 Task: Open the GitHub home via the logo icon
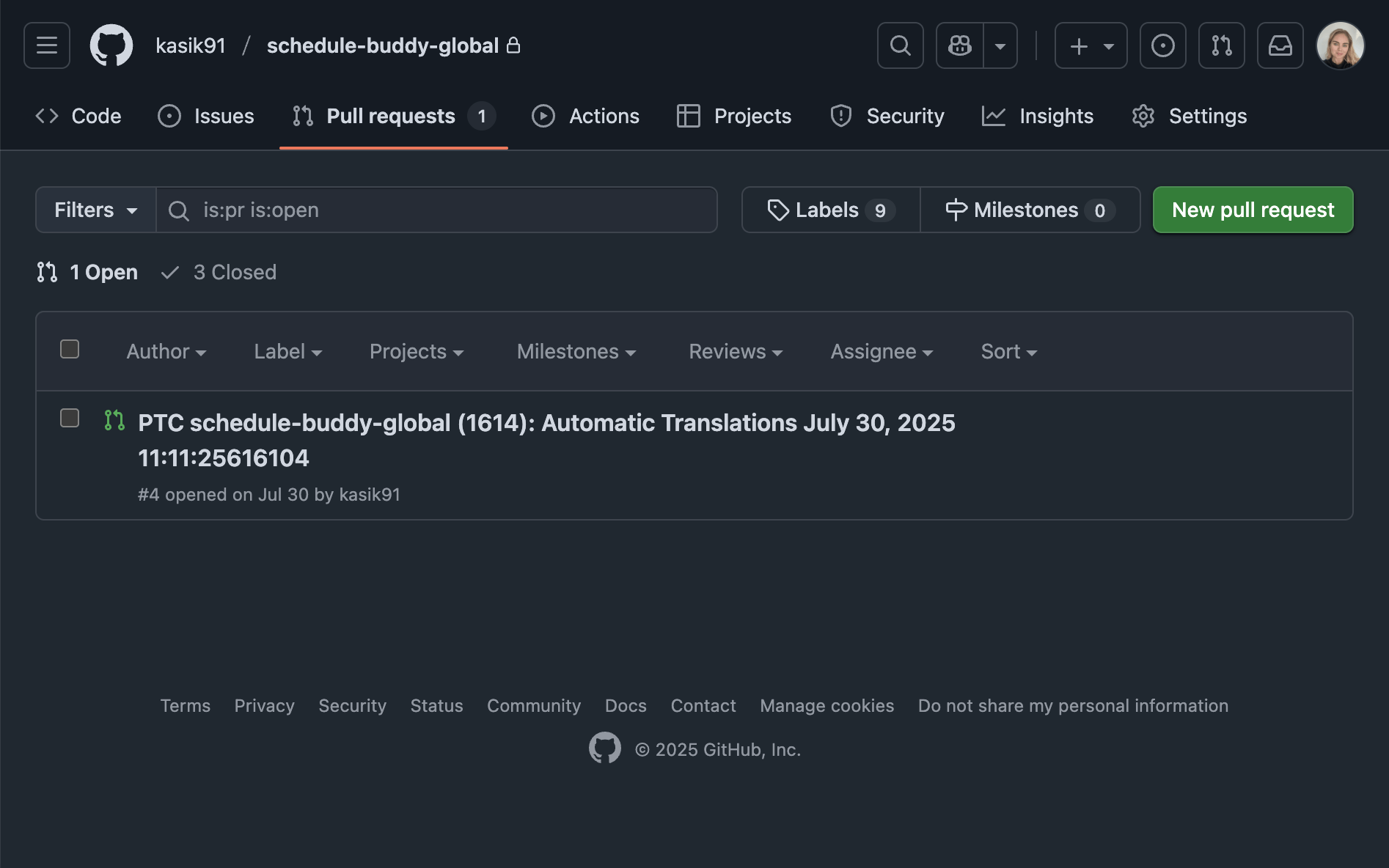(x=111, y=45)
